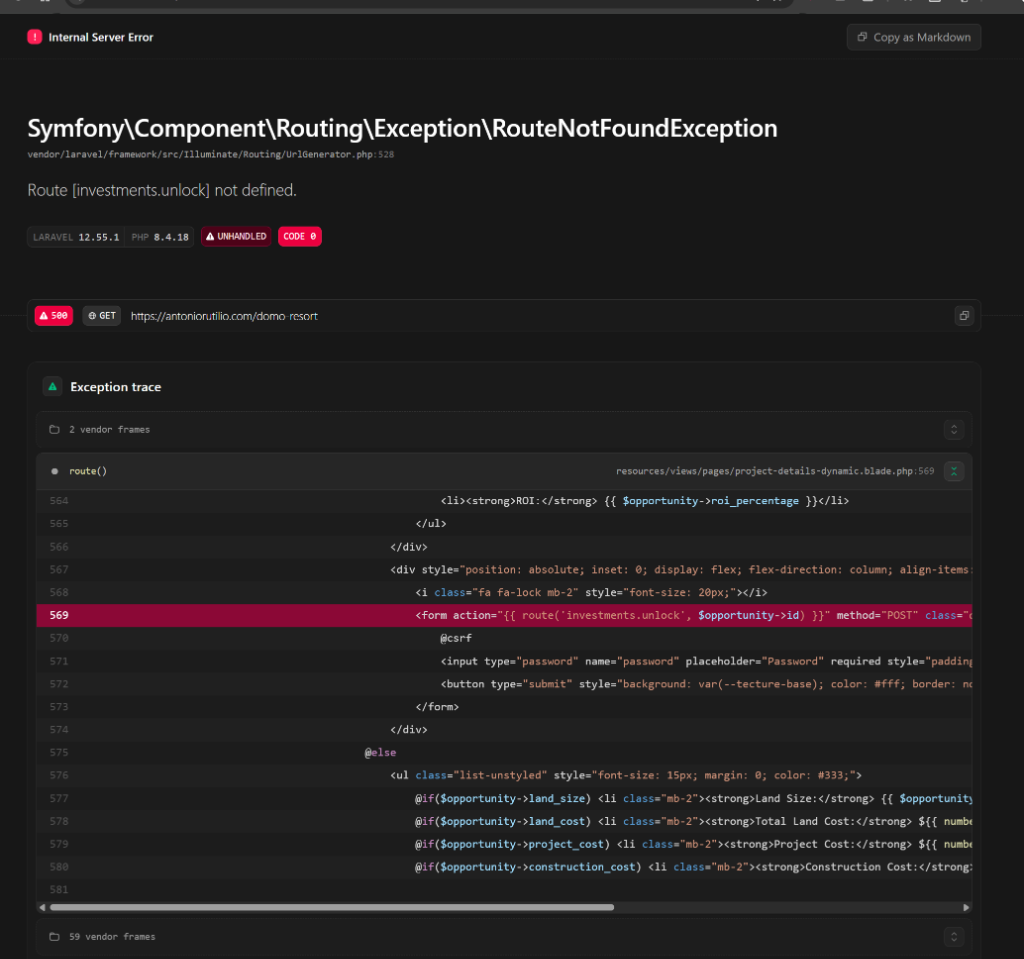1024x959 pixels.
Task: Click the CODE 0 badge
Action: (x=299, y=237)
